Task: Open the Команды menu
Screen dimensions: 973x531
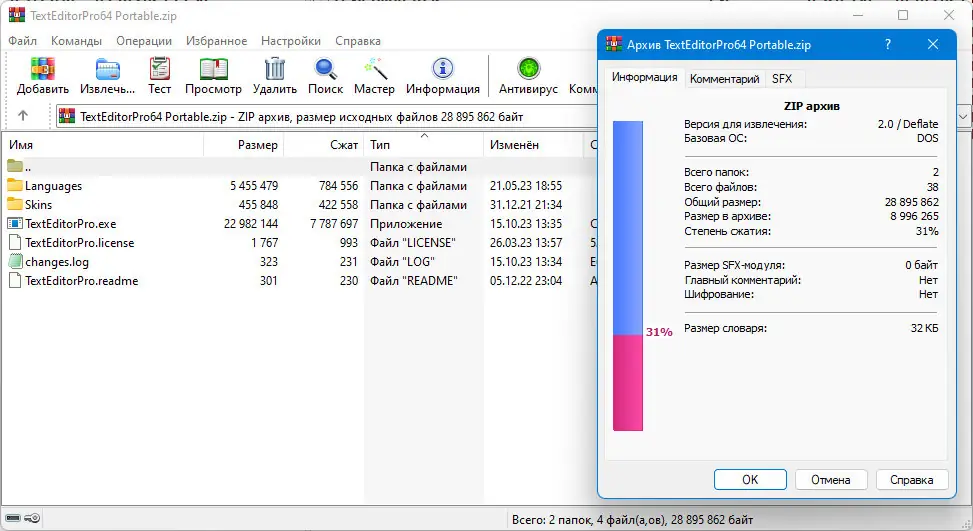Action: 76,41
